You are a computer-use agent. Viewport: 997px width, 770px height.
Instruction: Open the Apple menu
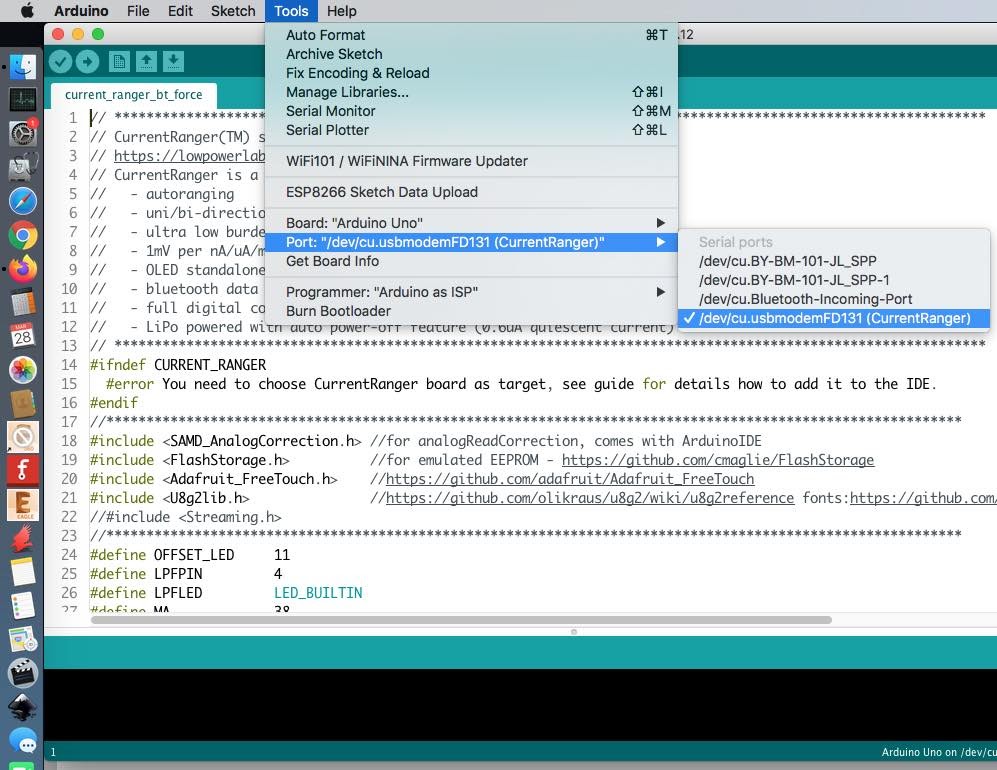(27, 11)
